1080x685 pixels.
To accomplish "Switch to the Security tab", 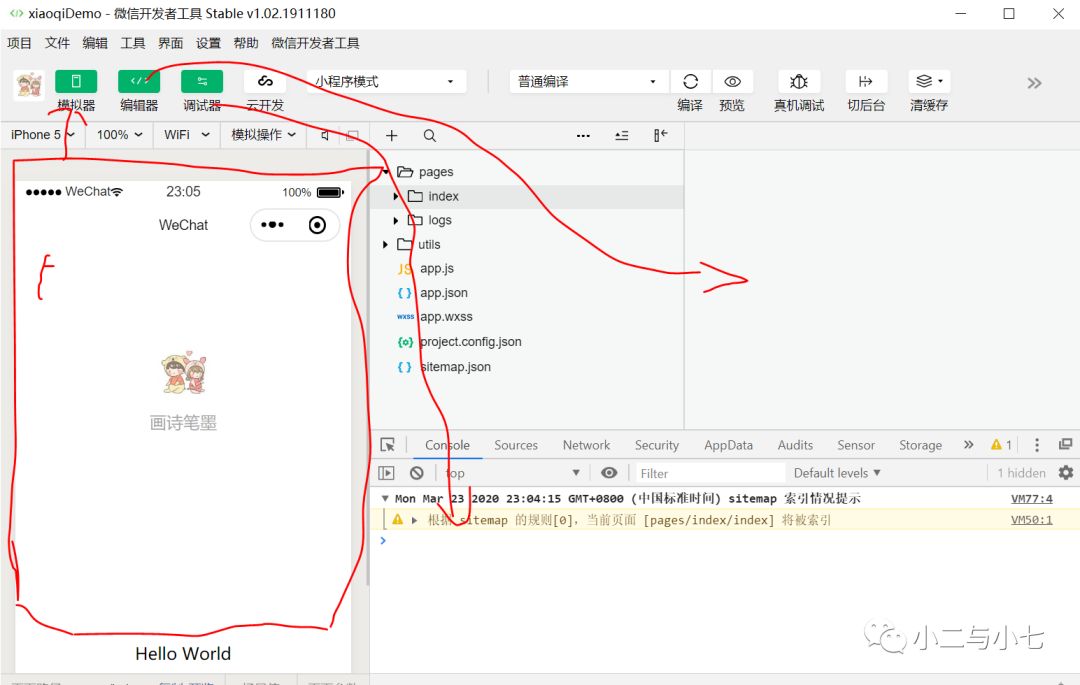I will [x=657, y=445].
